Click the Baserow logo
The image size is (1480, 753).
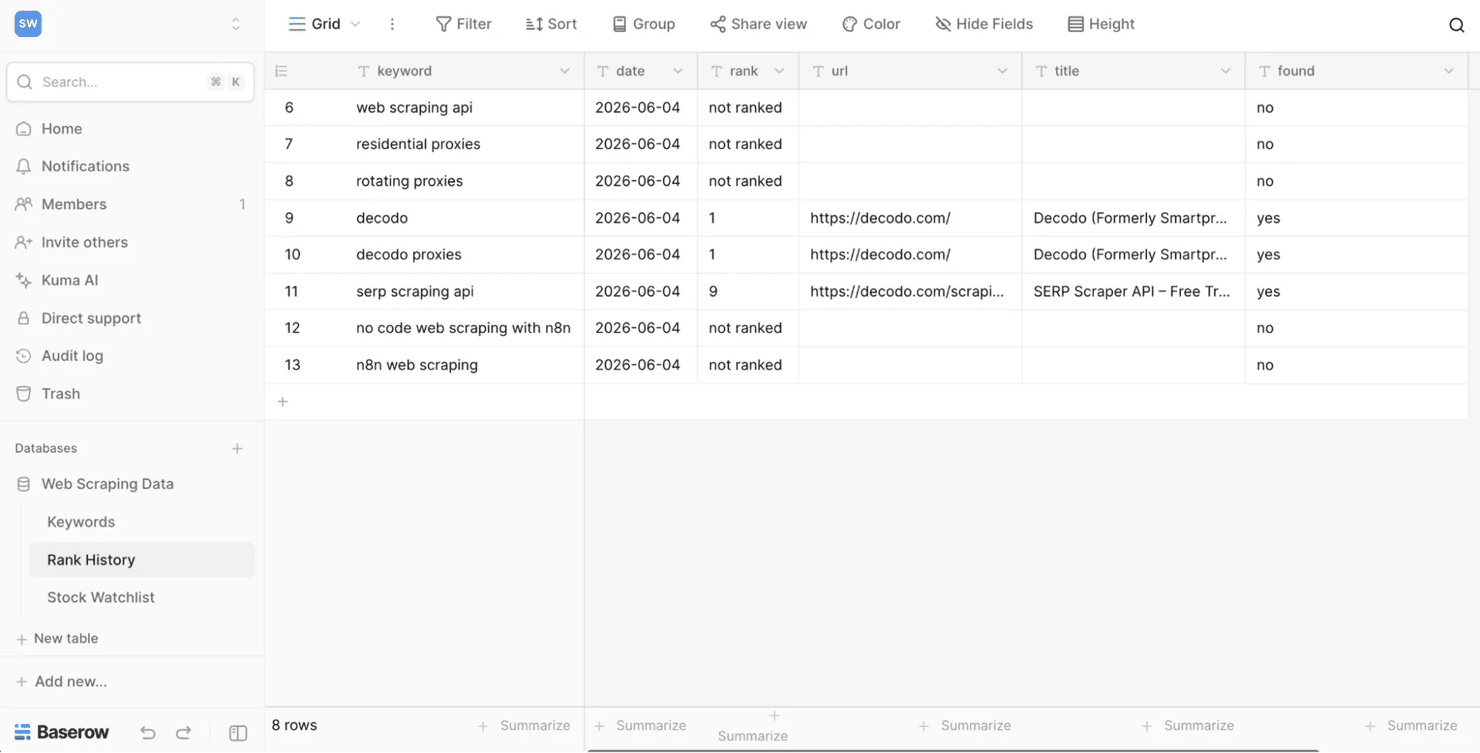pyautogui.click(x=62, y=732)
